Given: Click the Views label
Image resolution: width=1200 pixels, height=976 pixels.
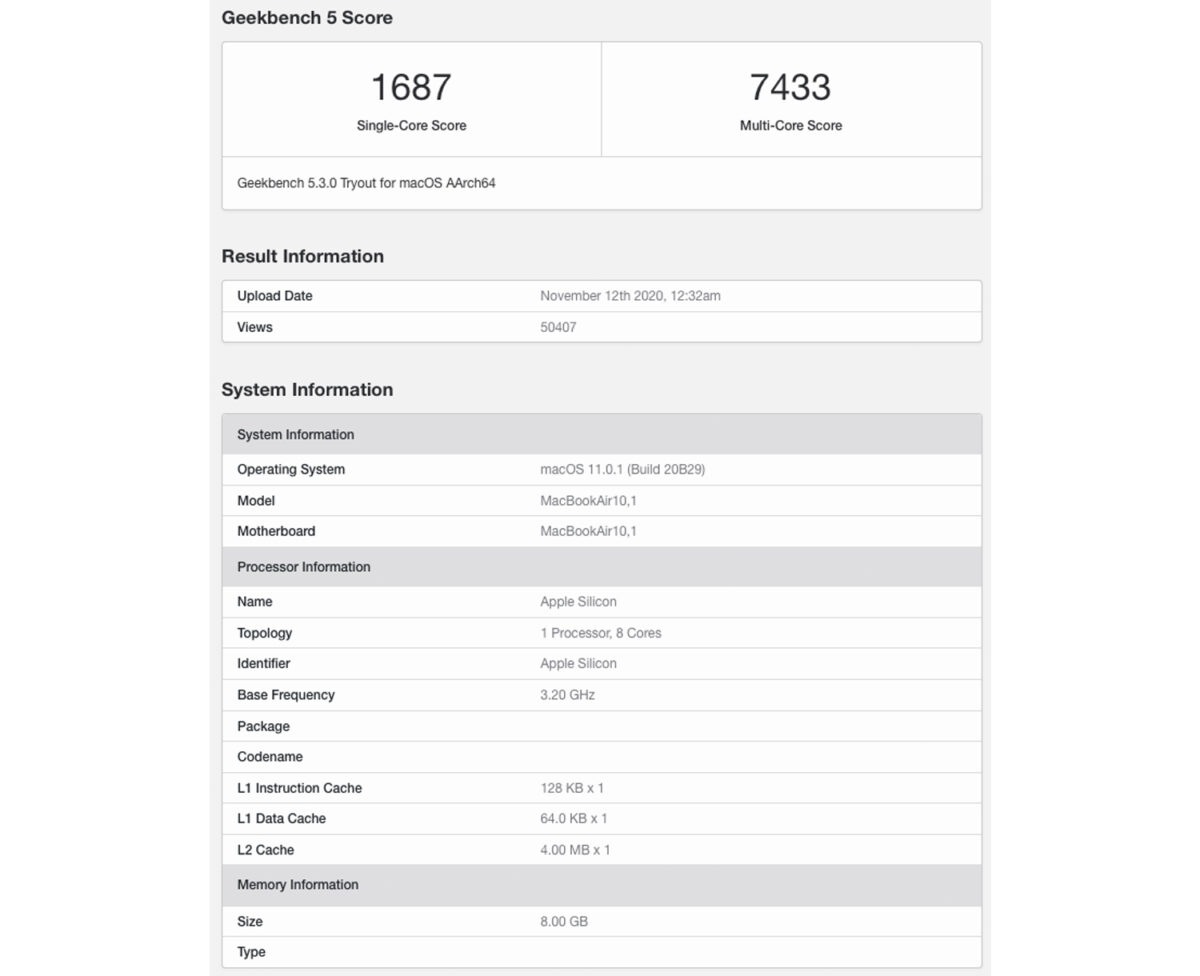Looking at the screenshot, I should pyautogui.click(x=255, y=327).
